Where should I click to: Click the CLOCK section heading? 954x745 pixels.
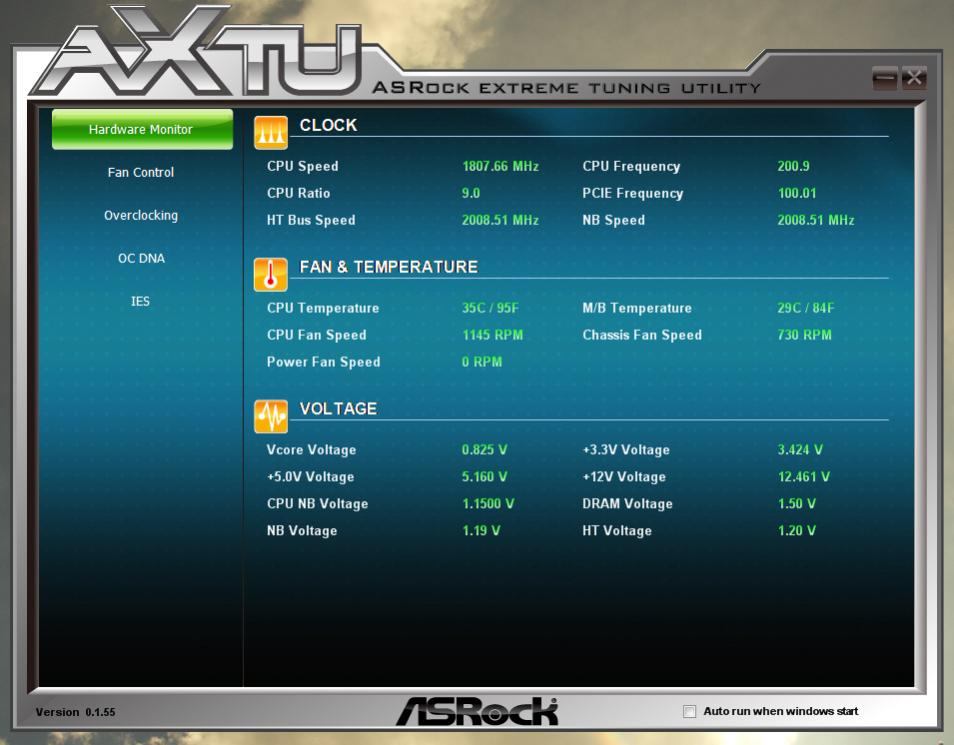coord(329,125)
